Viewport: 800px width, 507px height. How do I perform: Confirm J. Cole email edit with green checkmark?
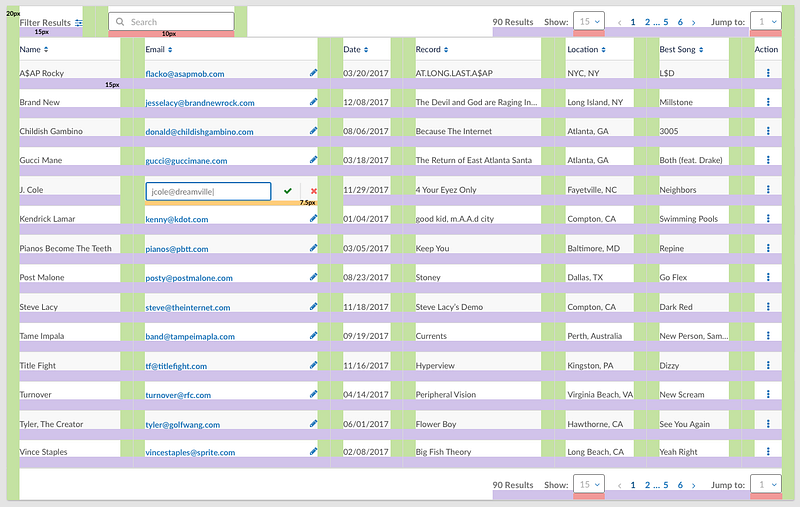coord(288,191)
